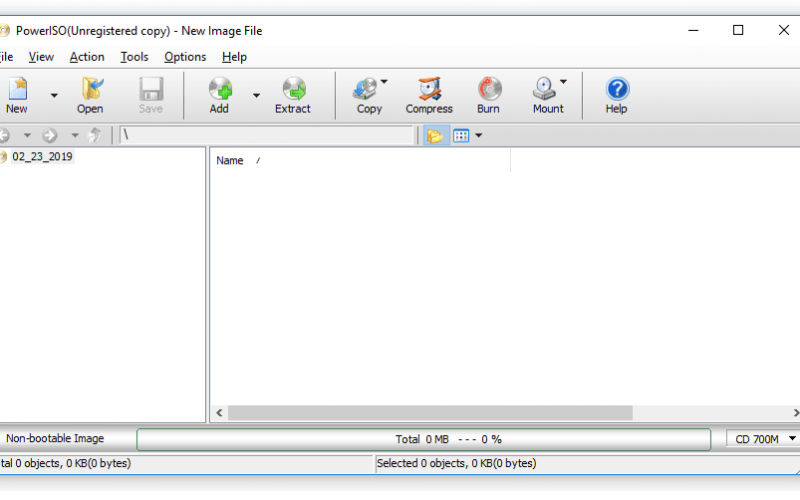Click the horizontal scrollbar left arrow
The height and width of the screenshot is (500, 800).
tap(219, 413)
